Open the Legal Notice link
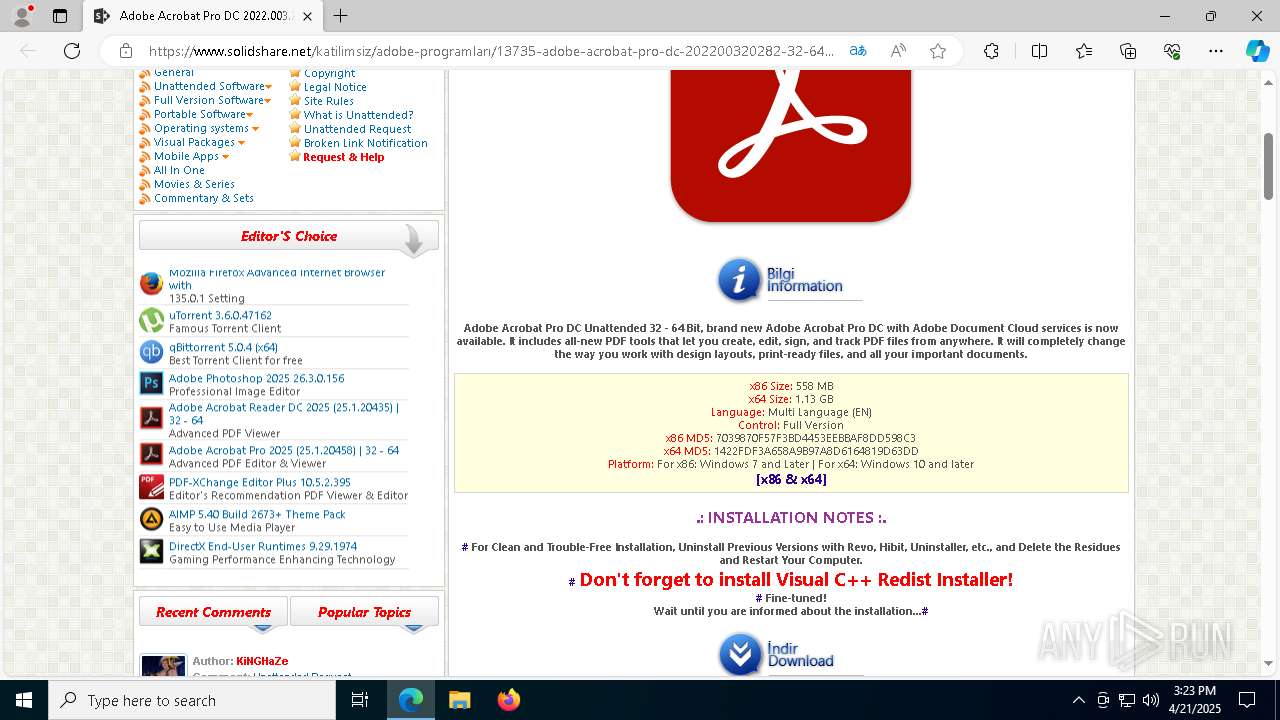Screen dimensions: 1280x720 [x=335, y=87]
